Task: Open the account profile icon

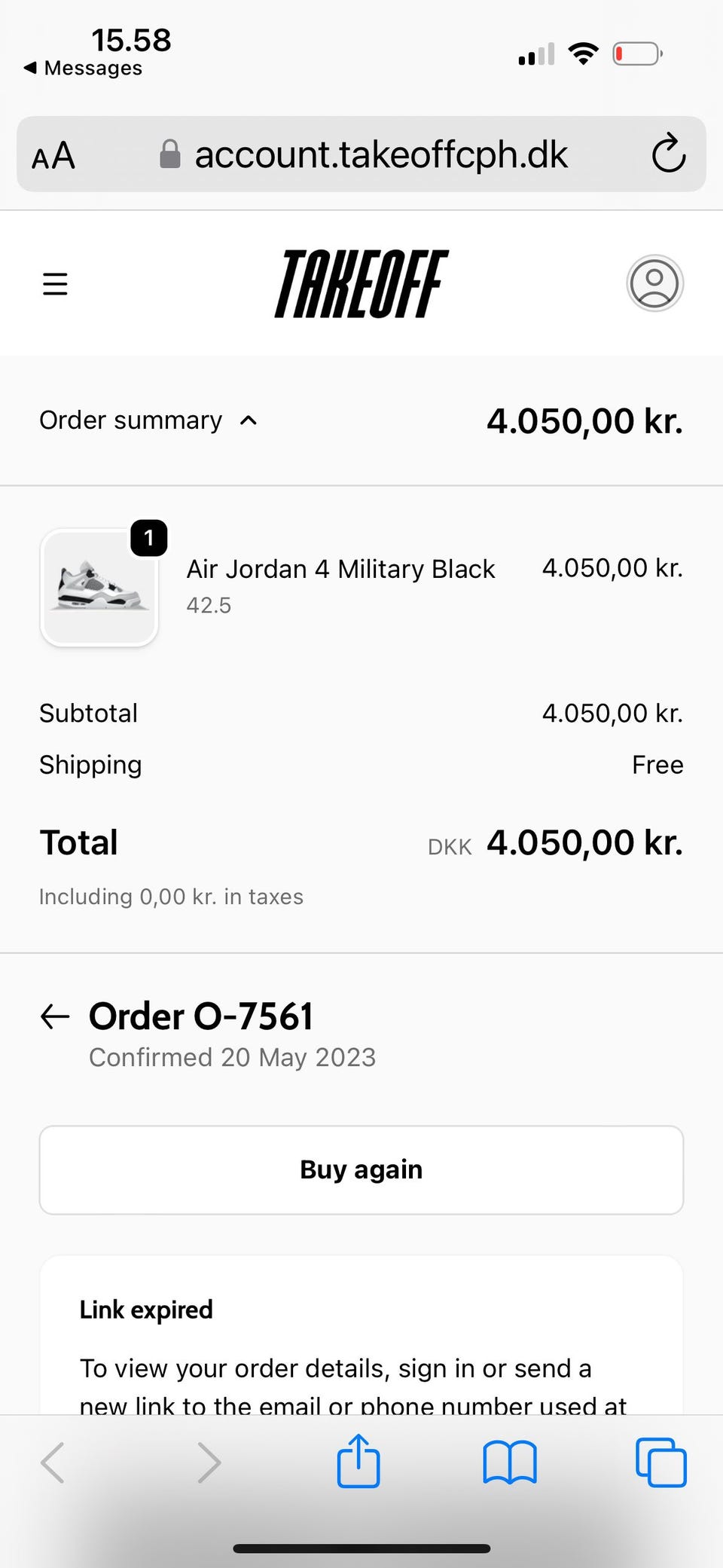Action: tap(654, 283)
